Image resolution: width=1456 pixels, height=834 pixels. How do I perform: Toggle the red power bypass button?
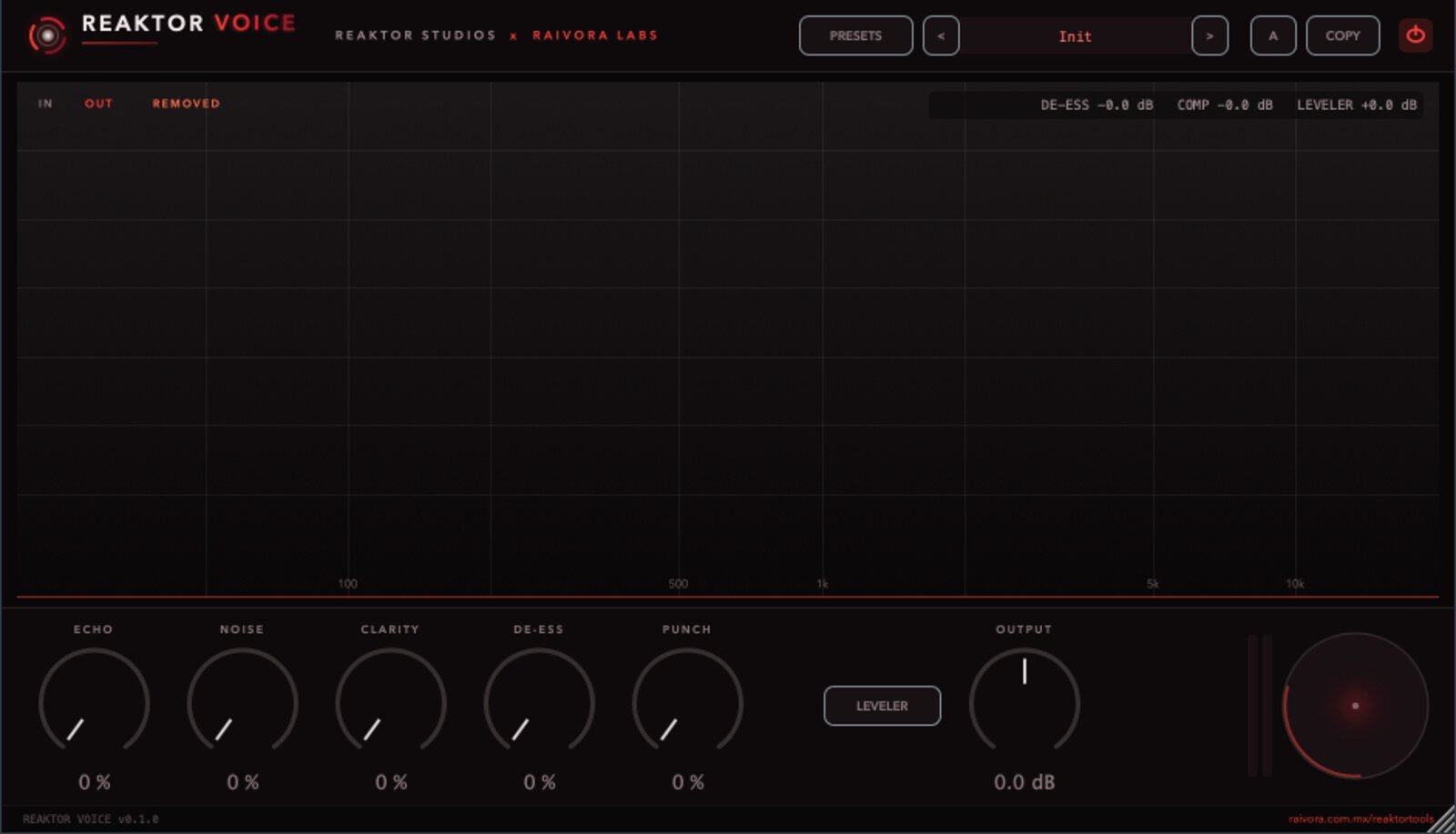(1415, 35)
